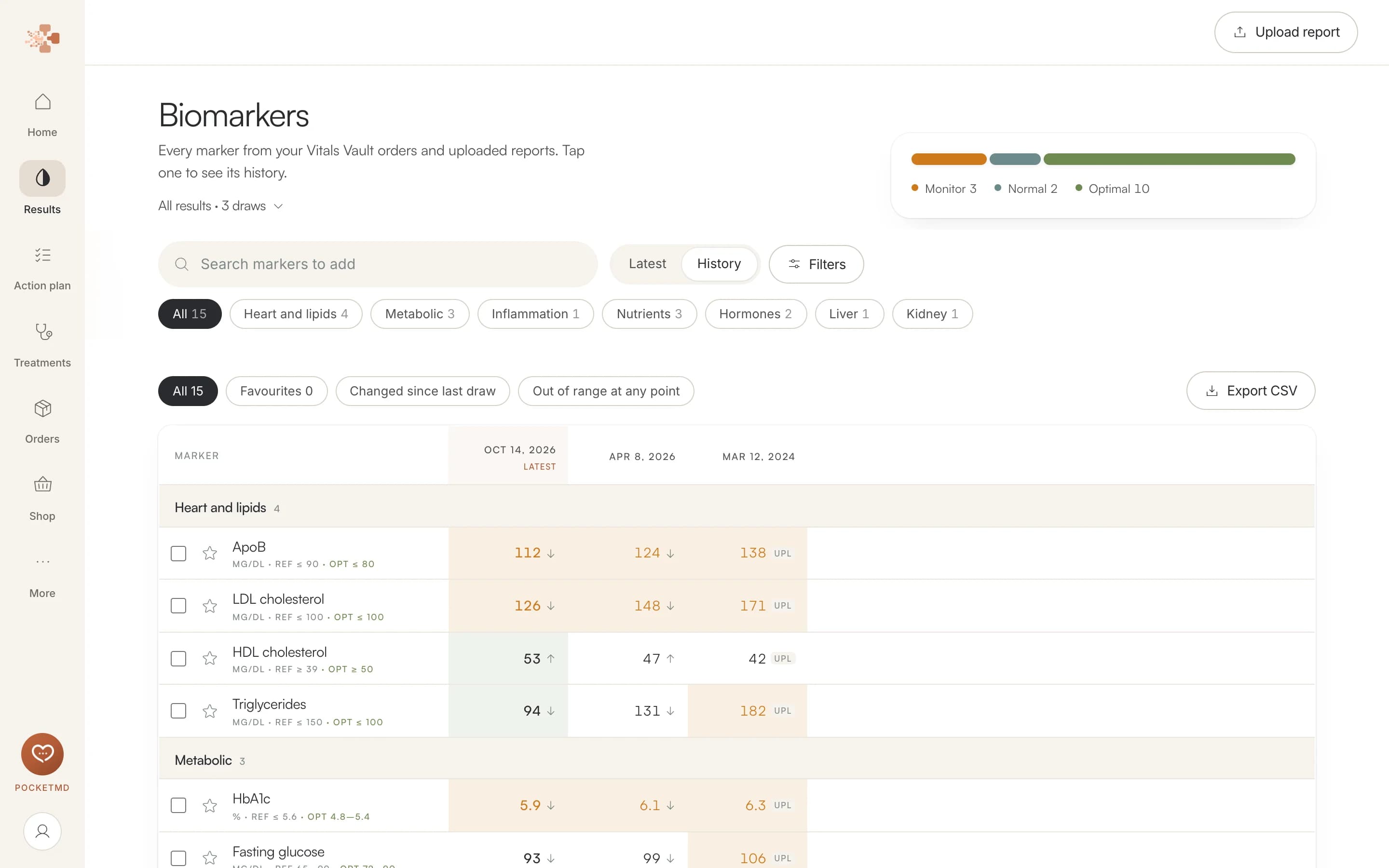1389x868 pixels.
Task: Open the Filters panel
Action: point(816,264)
